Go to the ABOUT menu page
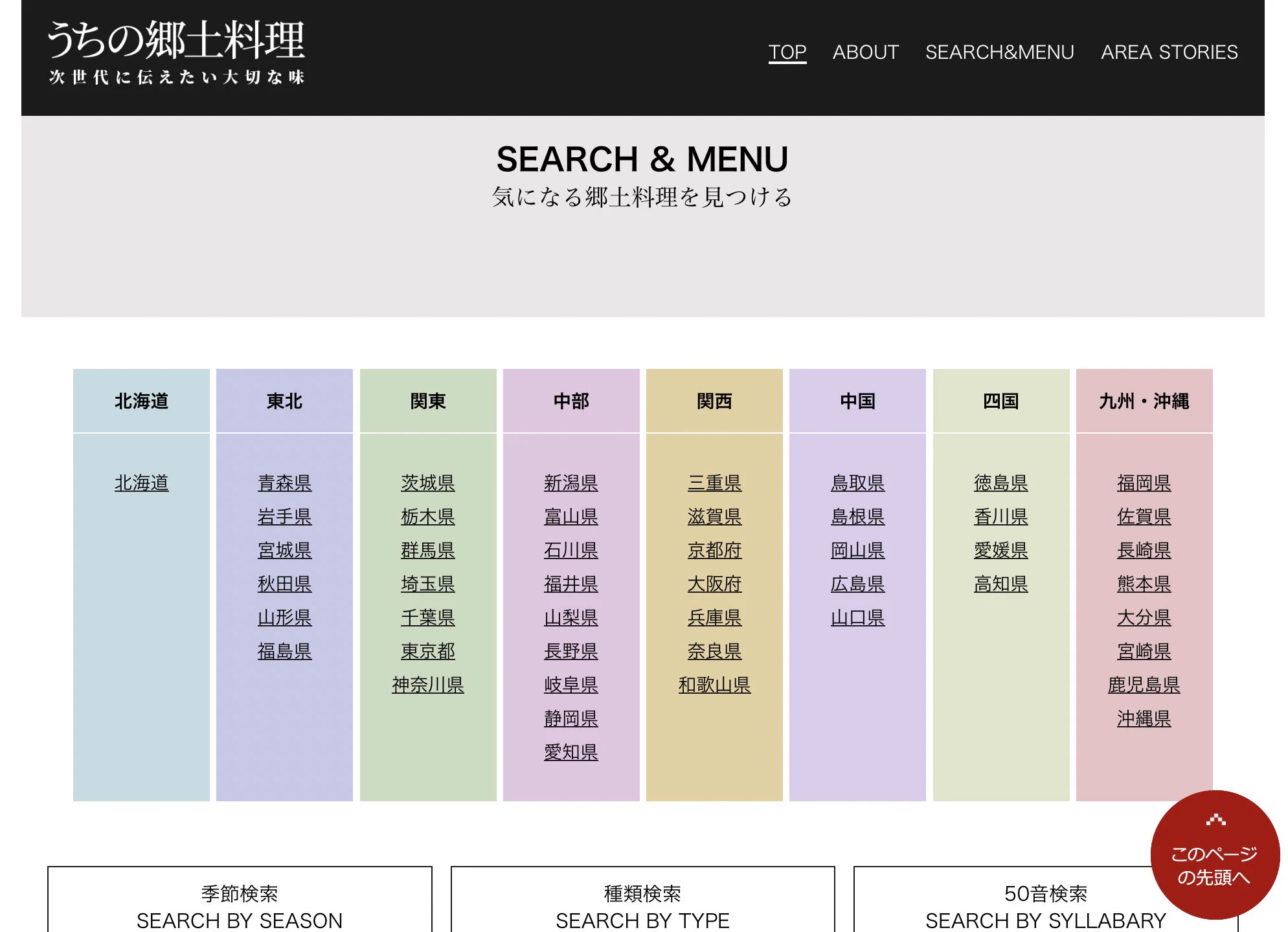This screenshot has height=932, width=1288. point(865,52)
